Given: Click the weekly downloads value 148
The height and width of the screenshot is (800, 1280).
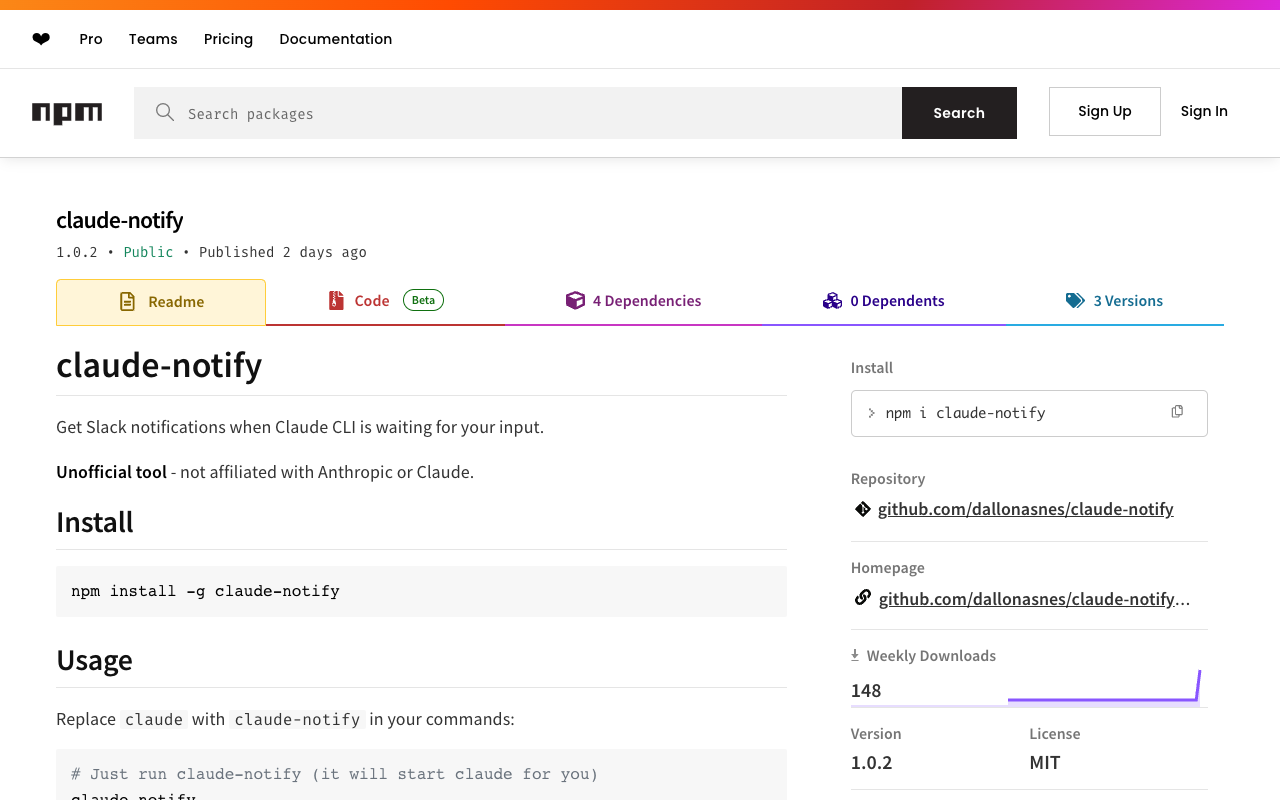Looking at the screenshot, I should (866, 691).
